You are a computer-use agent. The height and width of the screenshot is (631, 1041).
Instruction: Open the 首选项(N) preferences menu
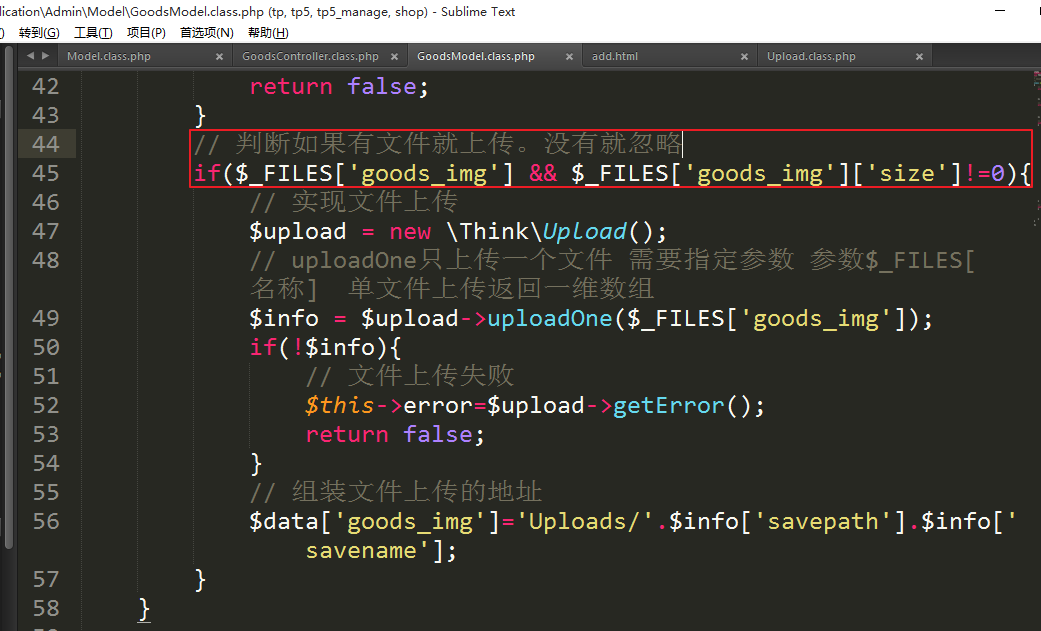[206, 33]
